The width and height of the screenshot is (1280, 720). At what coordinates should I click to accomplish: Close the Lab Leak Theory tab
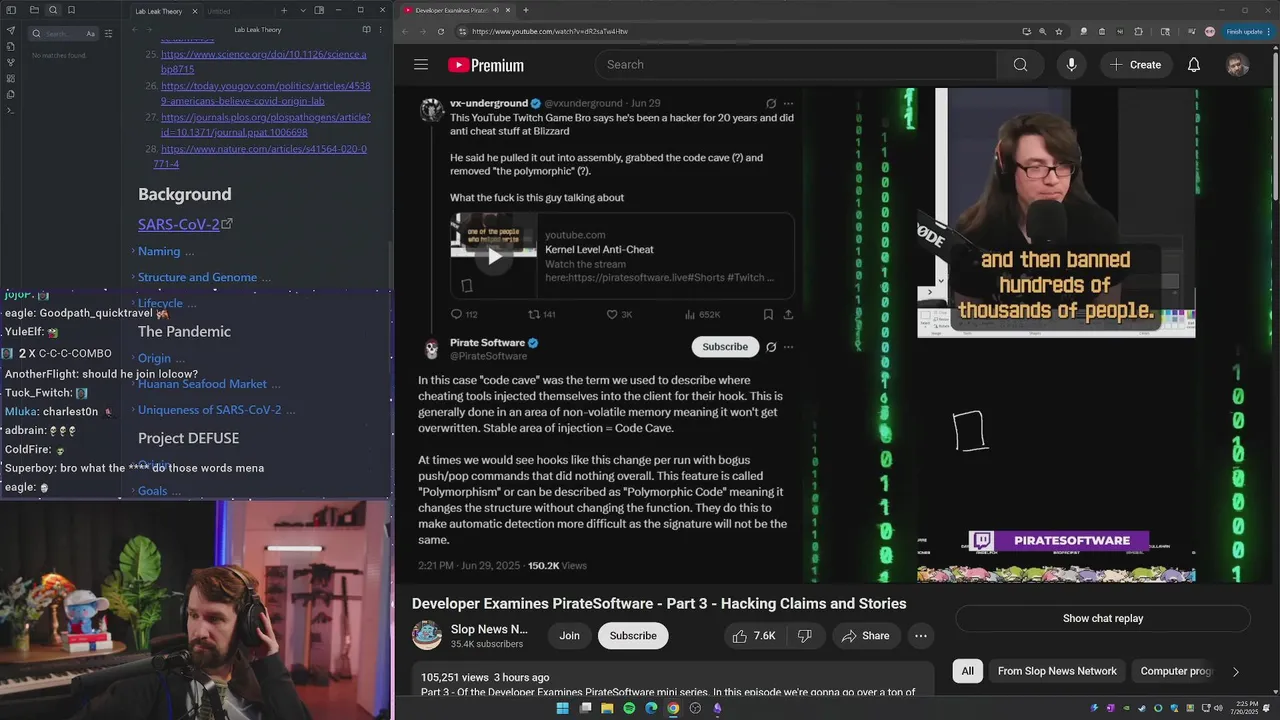pos(195,11)
